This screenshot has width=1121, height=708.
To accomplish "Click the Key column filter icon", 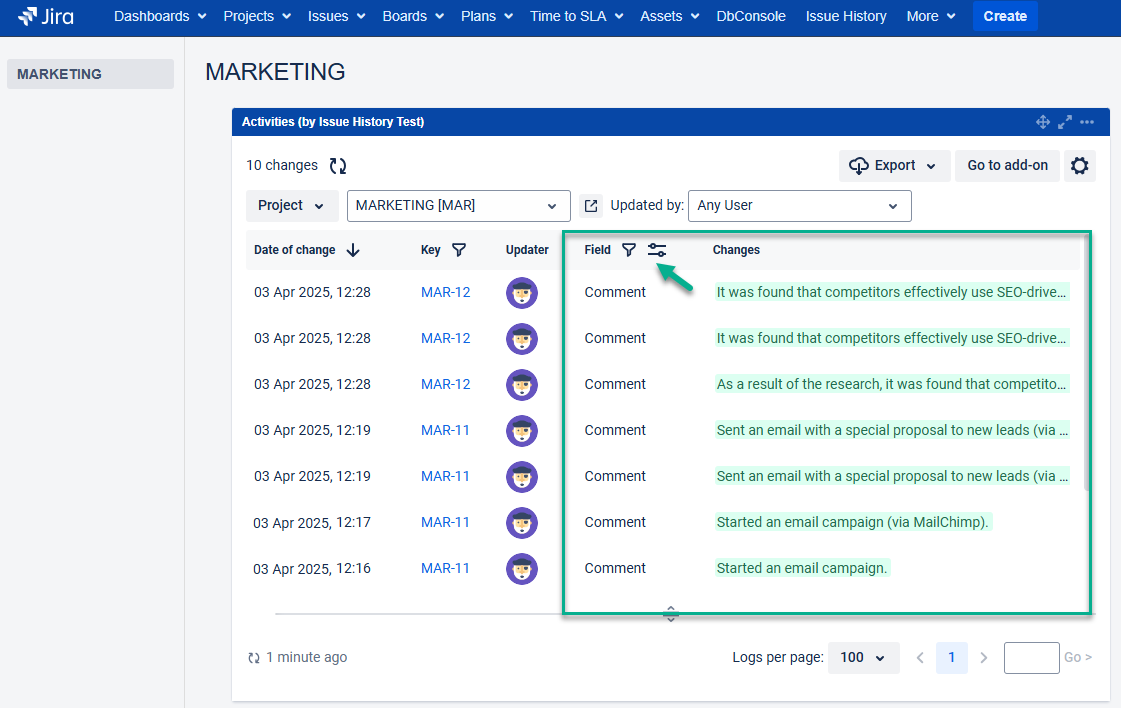I will pos(459,250).
